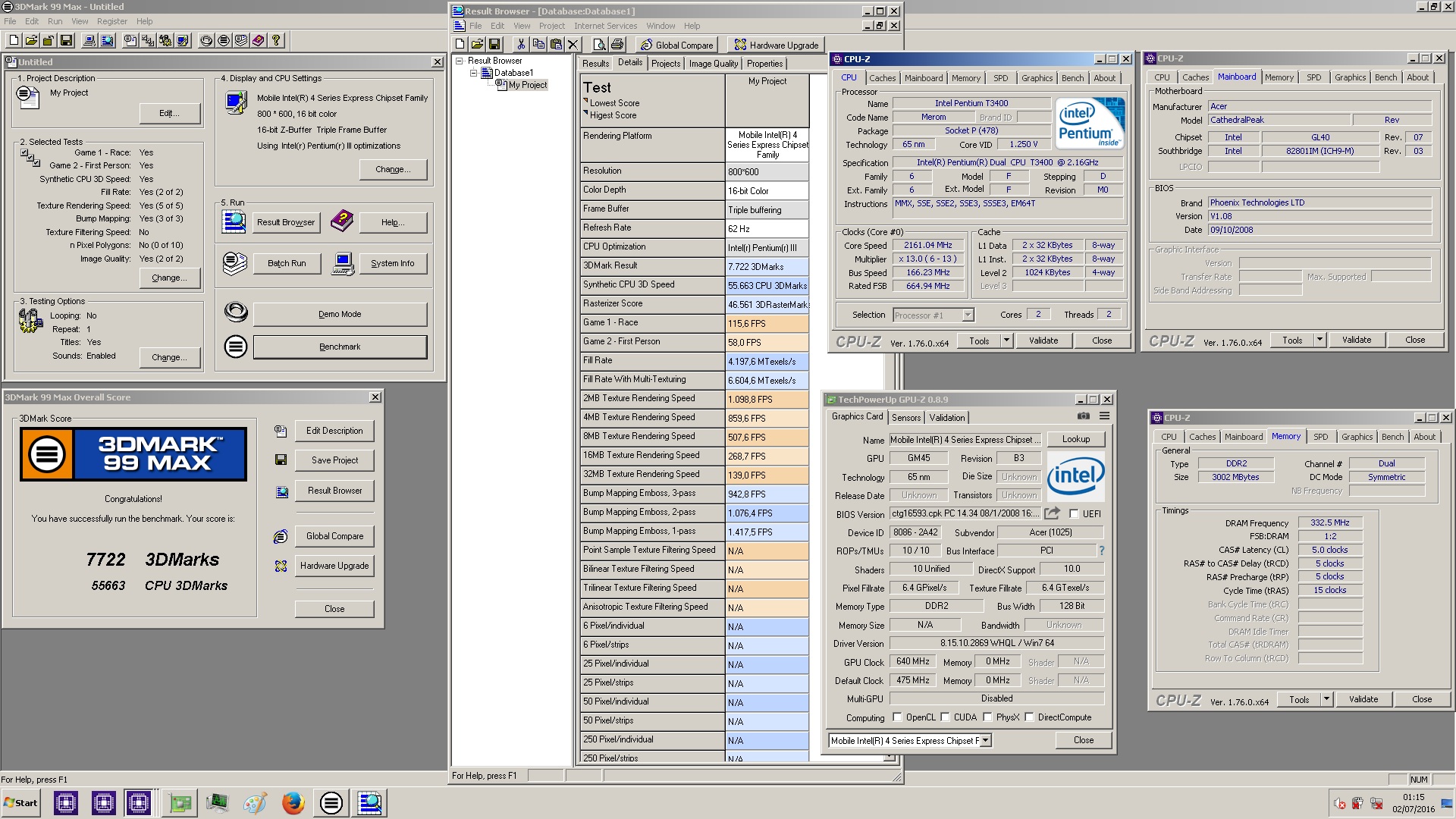The width and height of the screenshot is (1456, 819).
Task: Toggle the CUDA checkbox
Action: 946,717
